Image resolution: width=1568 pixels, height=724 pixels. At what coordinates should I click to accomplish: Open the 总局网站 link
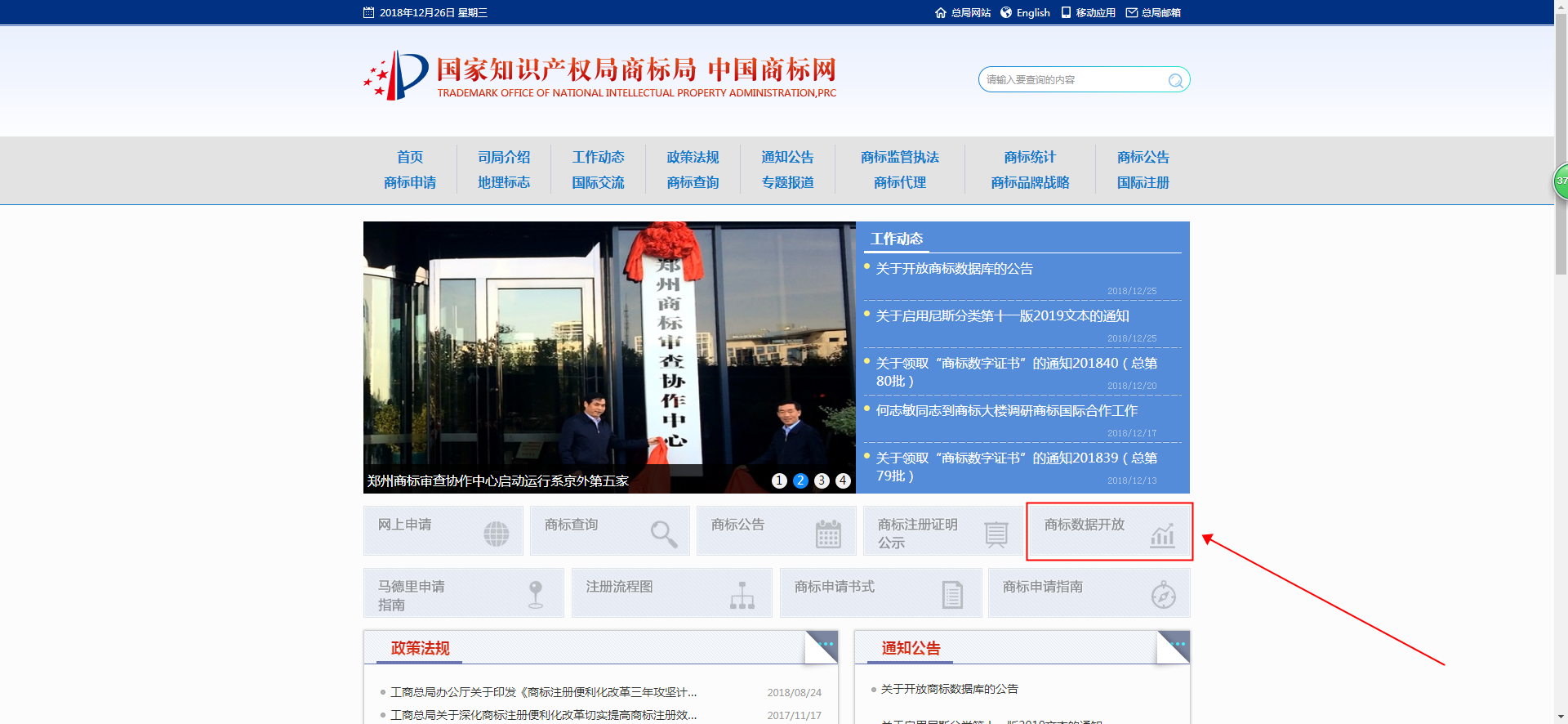coord(971,12)
